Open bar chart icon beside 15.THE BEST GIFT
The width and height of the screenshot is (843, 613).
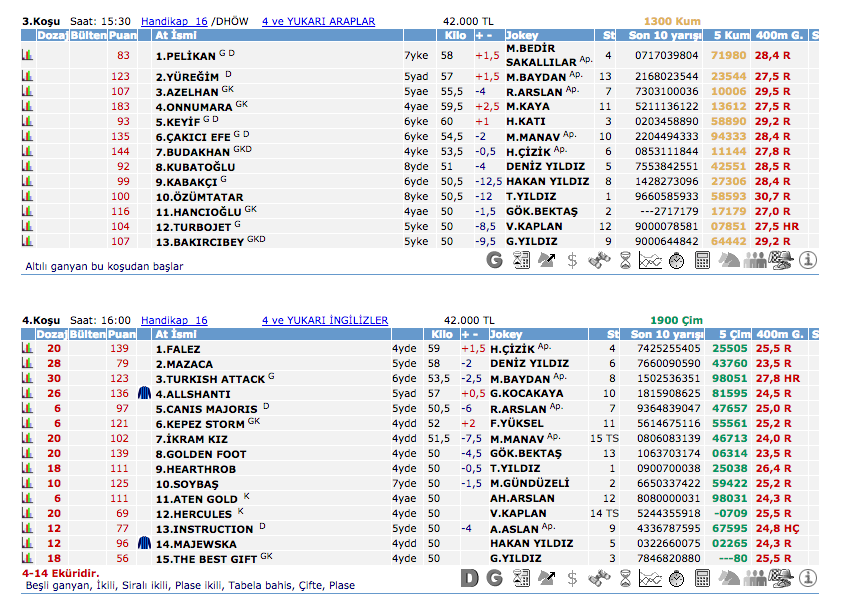[28, 559]
